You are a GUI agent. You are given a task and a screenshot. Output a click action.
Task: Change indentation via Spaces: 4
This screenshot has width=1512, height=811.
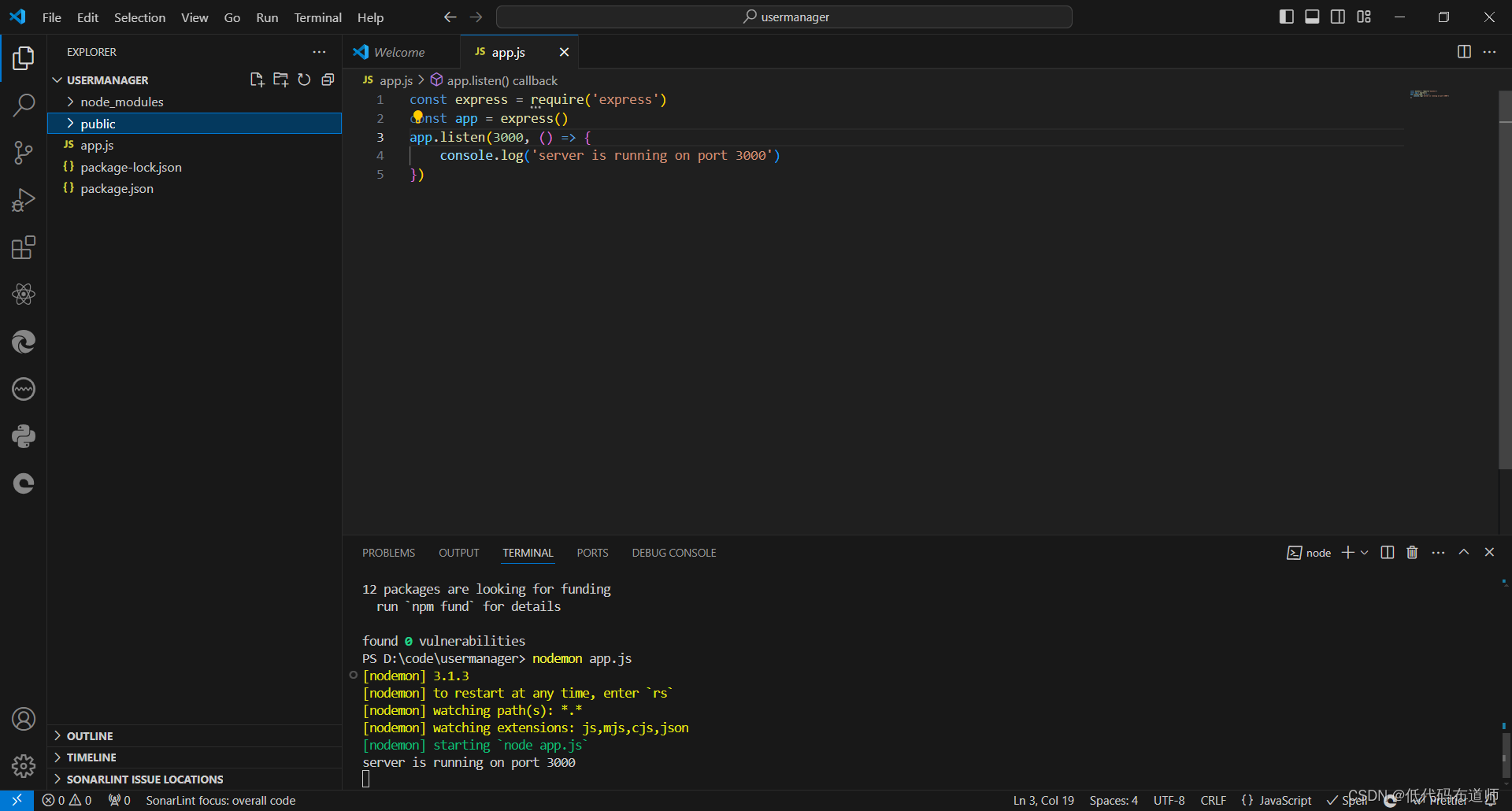(x=1114, y=800)
